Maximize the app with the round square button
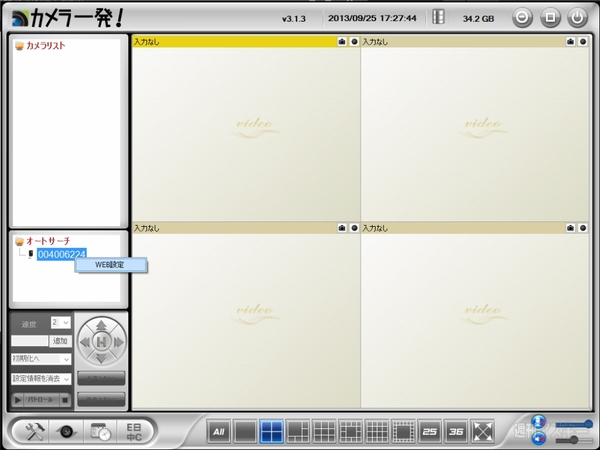Image resolution: width=600 pixels, height=450 pixels. 550,18
